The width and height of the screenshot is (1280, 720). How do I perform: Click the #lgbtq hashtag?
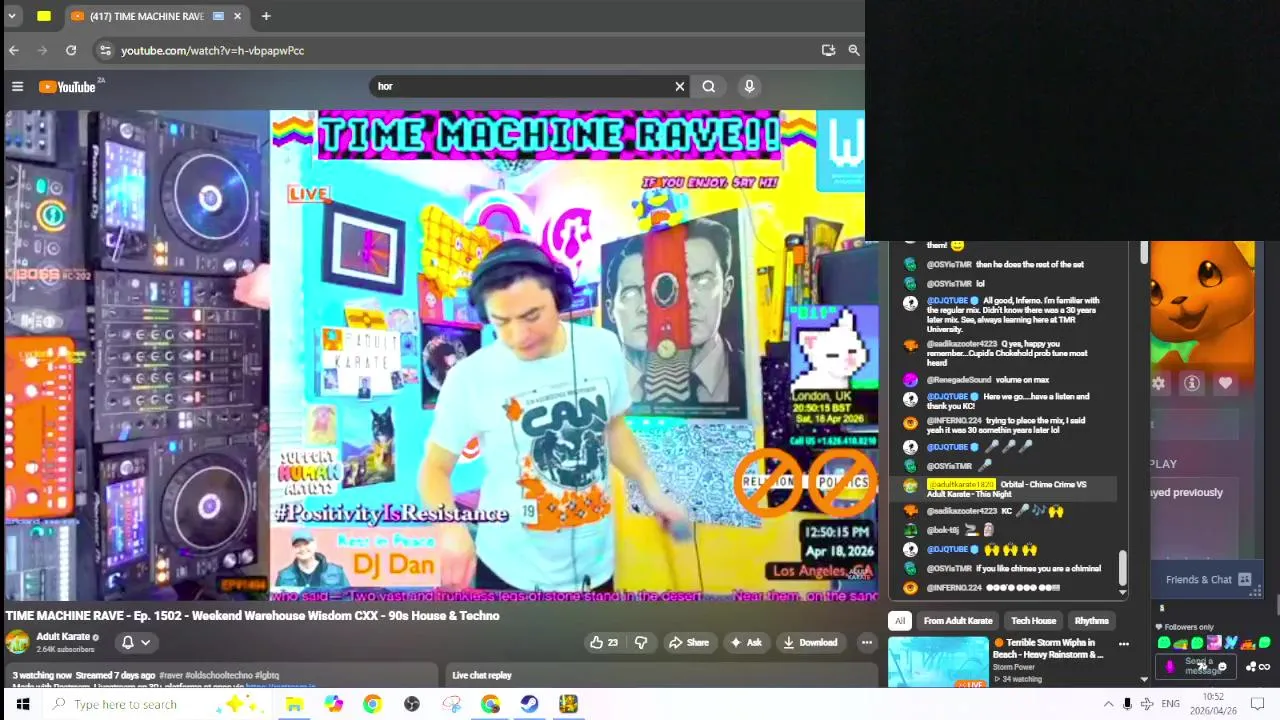pyautogui.click(x=267, y=675)
